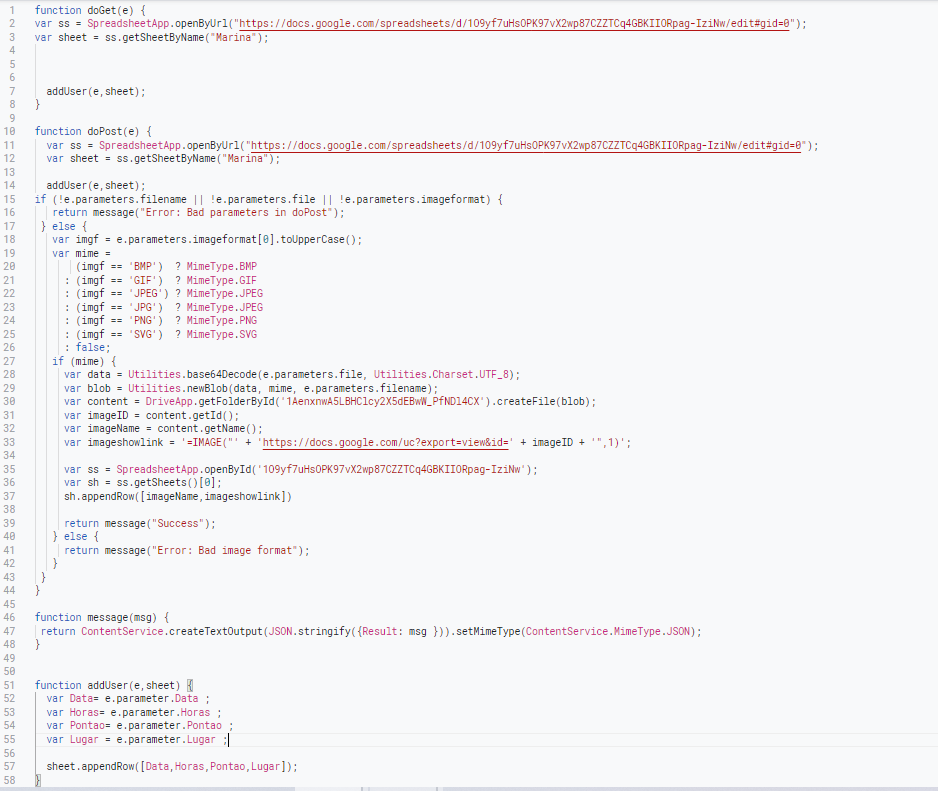Click the sh.appendRow([imageName,imageshowlink]) line

click(x=177, y=496)
